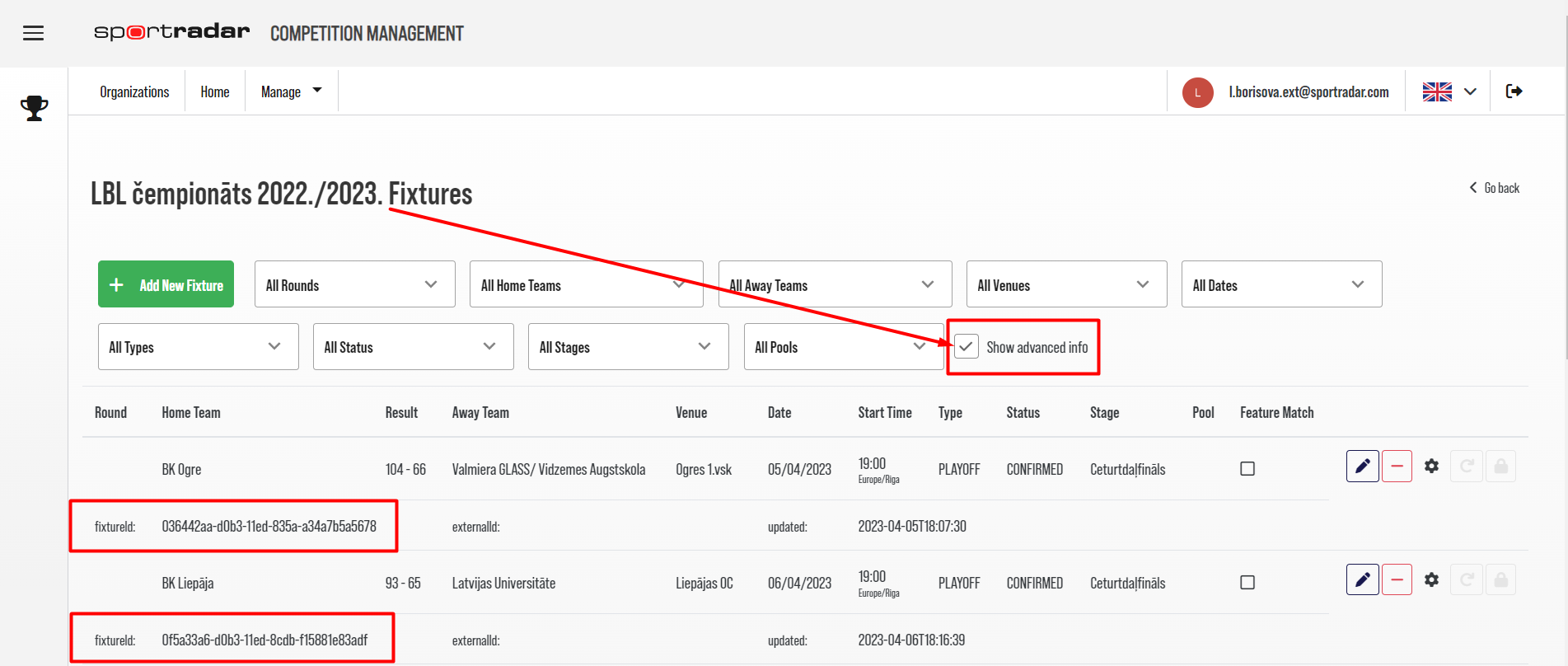Check Feature Match for the BK Ogre fixture
The height and width of the screenshot is (666, 1568).
pyautogui.click(x=1247, y=469)
